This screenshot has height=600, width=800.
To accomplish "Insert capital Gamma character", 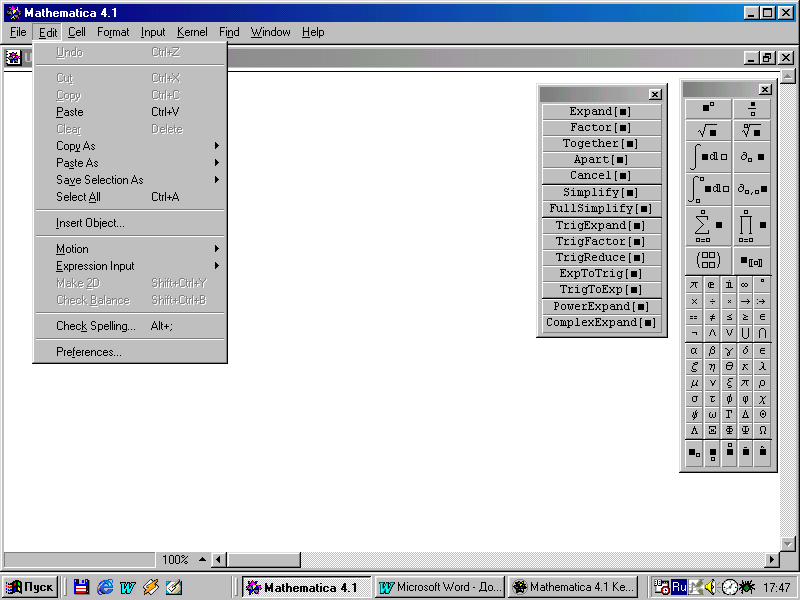I will 729,414.
